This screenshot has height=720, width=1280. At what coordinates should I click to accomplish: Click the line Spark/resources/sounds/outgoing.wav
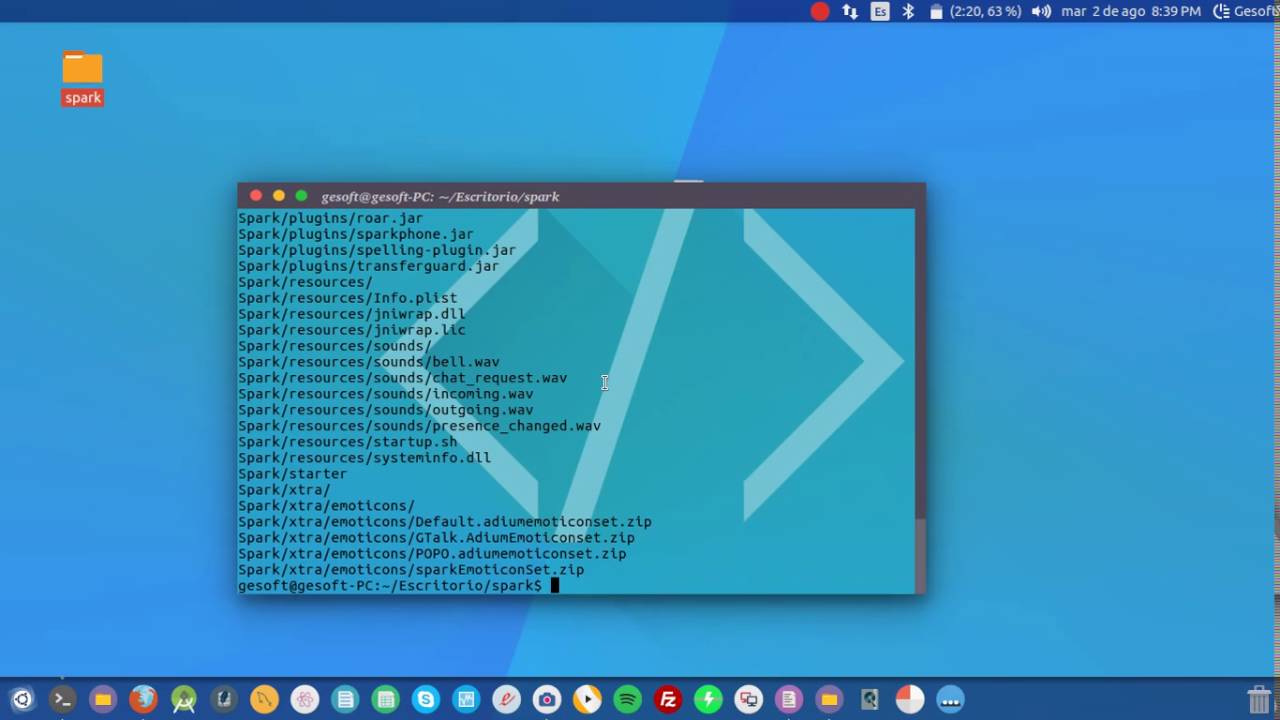[x=385, y=410]
